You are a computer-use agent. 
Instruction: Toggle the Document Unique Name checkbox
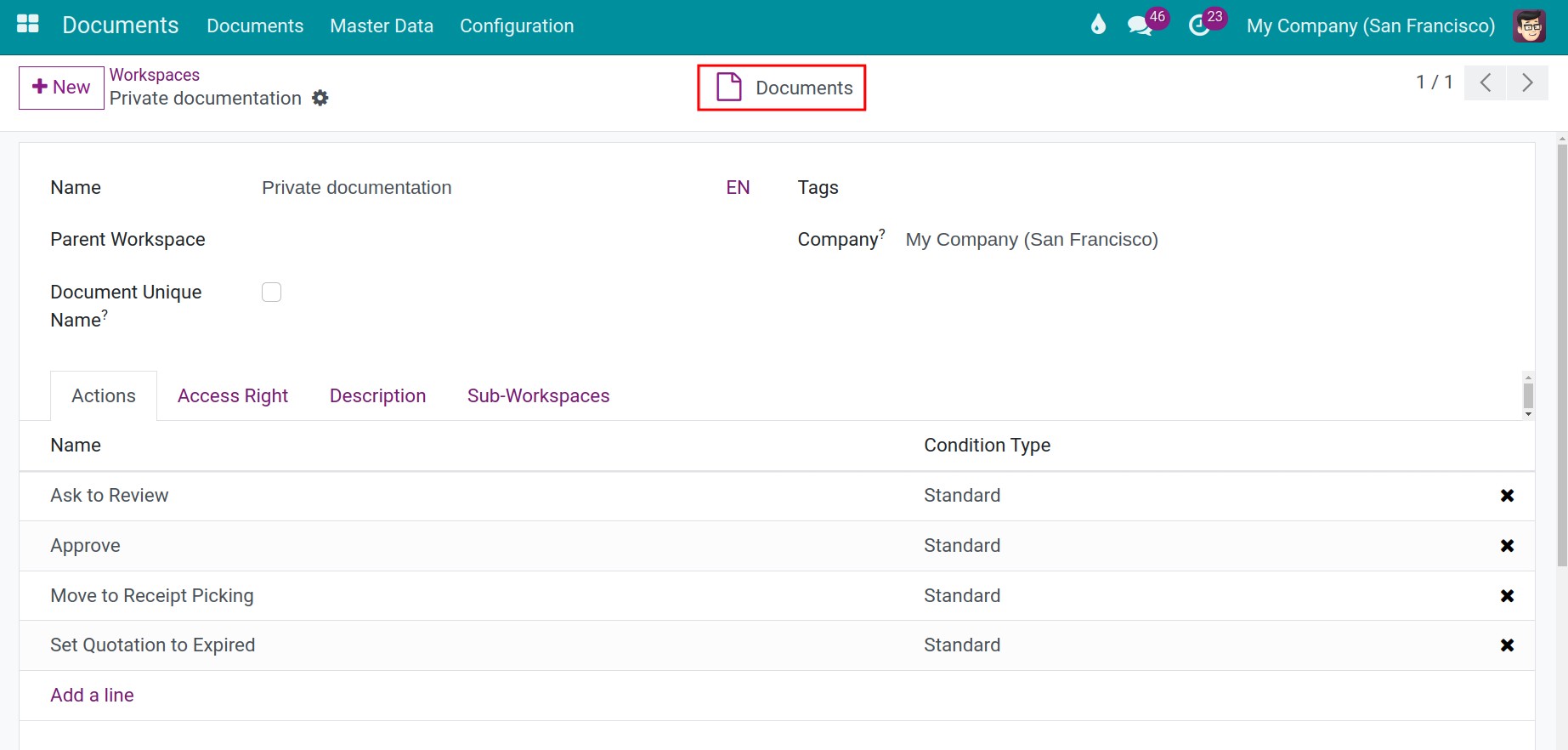pos(271,293)
